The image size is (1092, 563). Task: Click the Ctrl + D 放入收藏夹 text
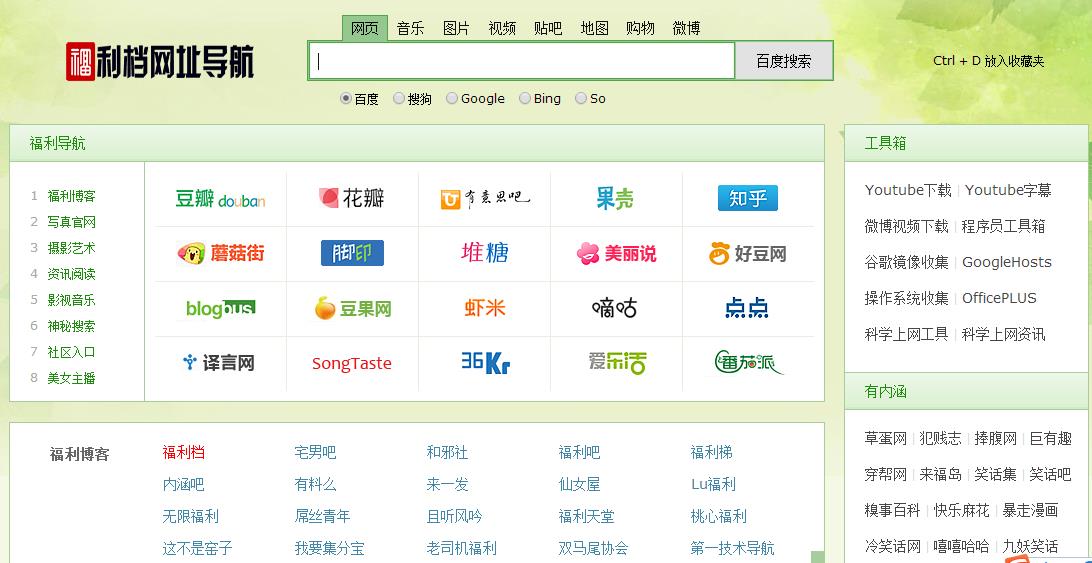988,61
